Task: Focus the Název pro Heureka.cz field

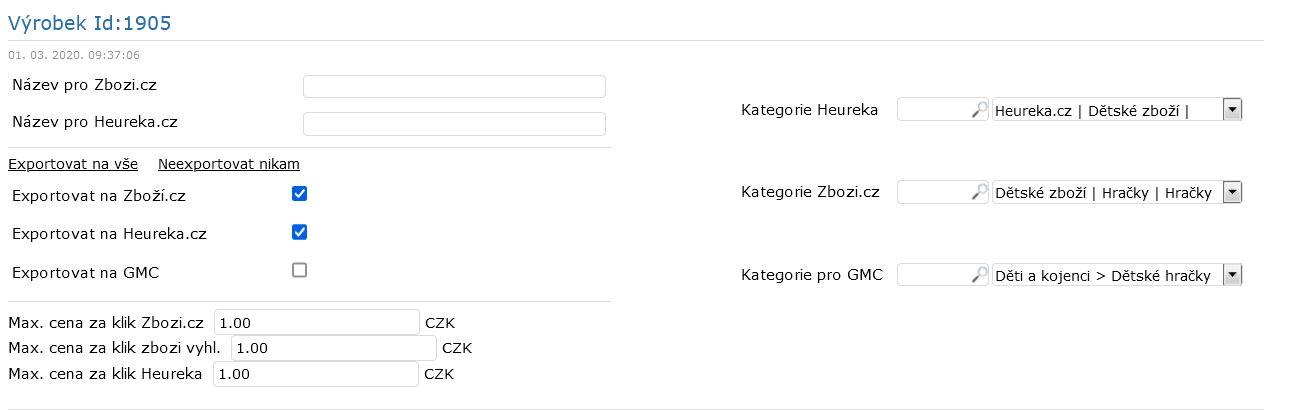Action: click(x=454, y=124)
